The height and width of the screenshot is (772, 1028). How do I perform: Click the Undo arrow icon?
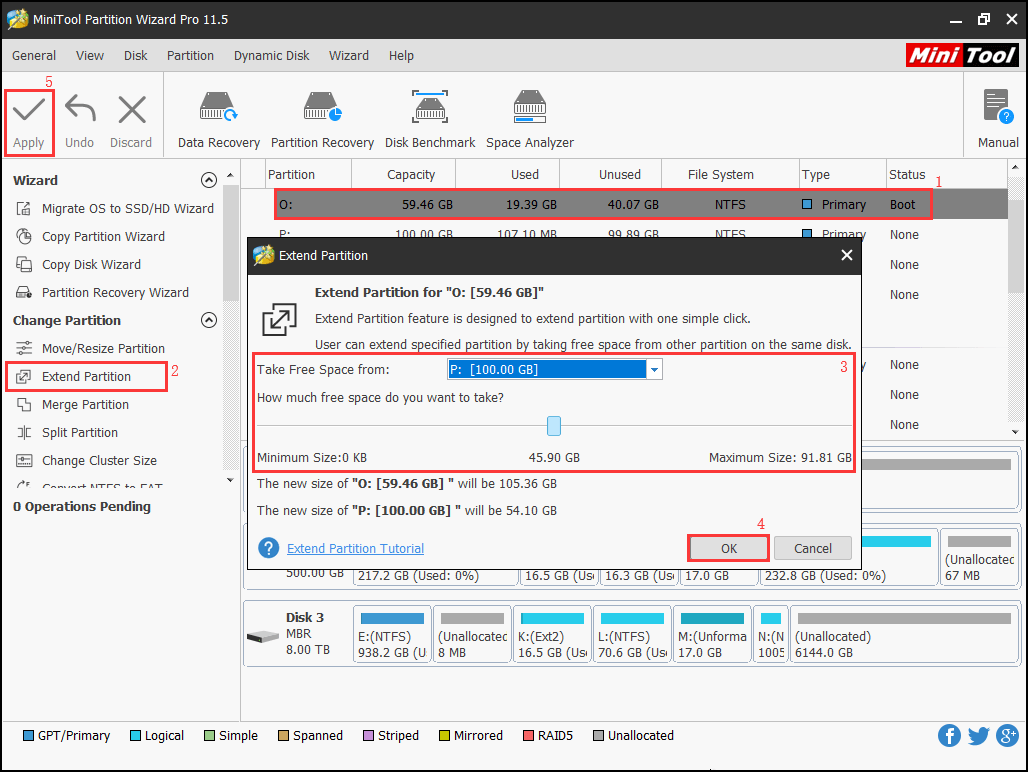tap(80, 109)
